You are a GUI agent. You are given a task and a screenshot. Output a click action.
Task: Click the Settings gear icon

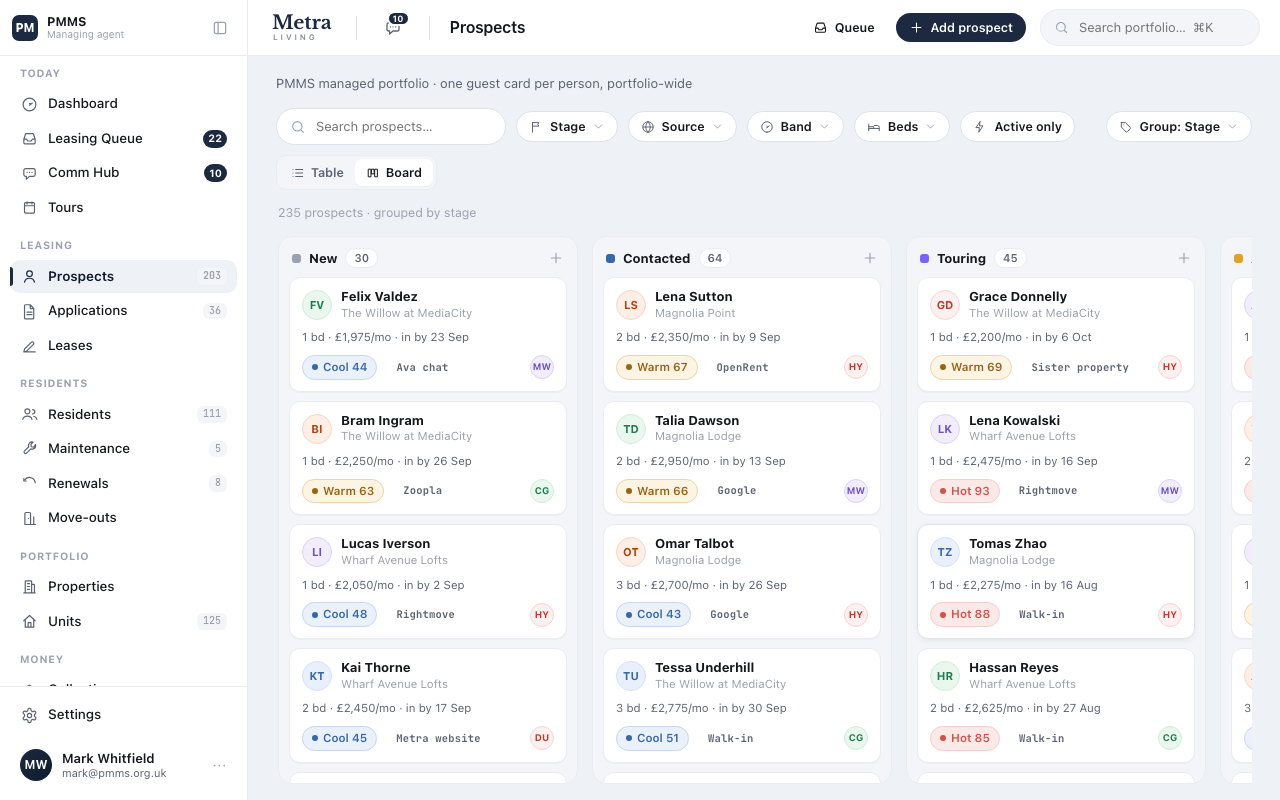click(x=30, y=715)
